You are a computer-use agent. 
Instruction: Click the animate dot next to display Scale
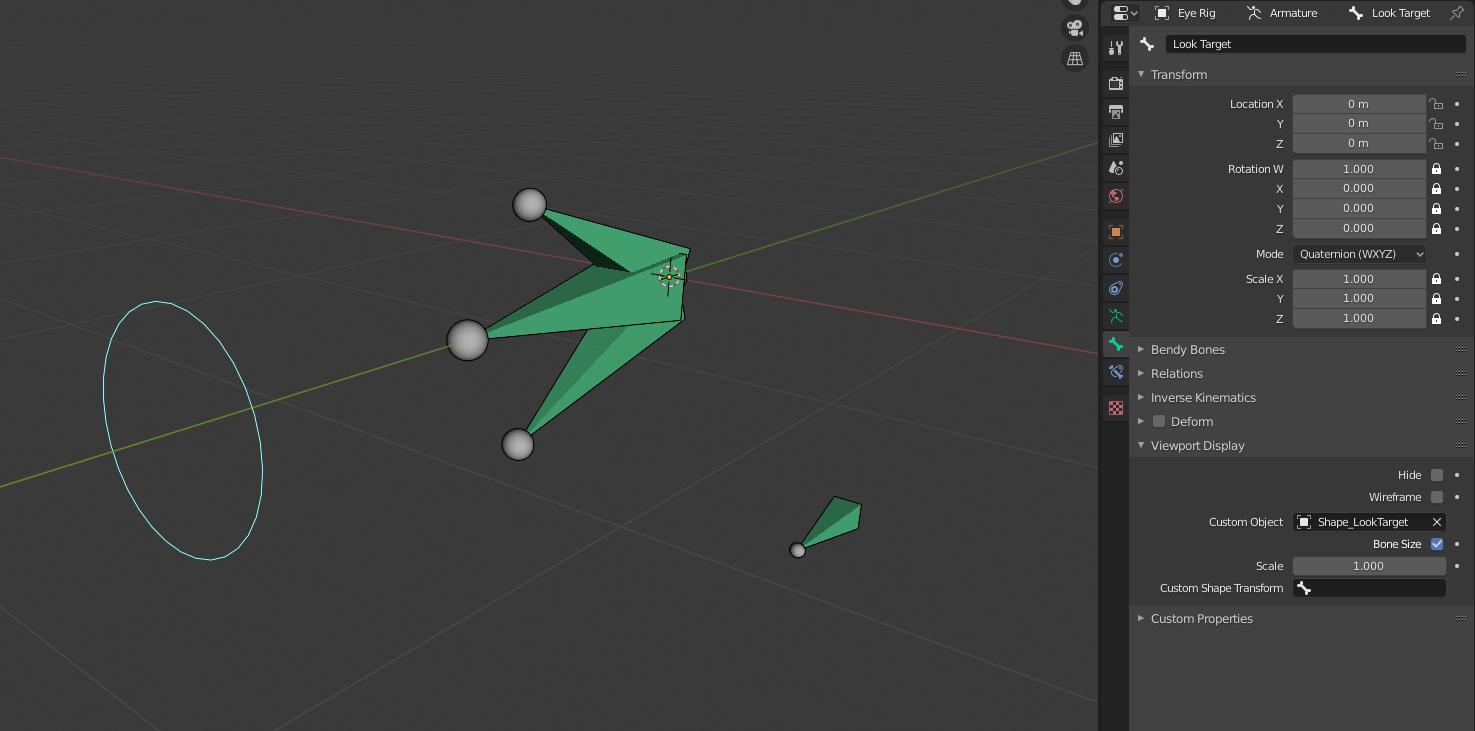(1457, 566)
